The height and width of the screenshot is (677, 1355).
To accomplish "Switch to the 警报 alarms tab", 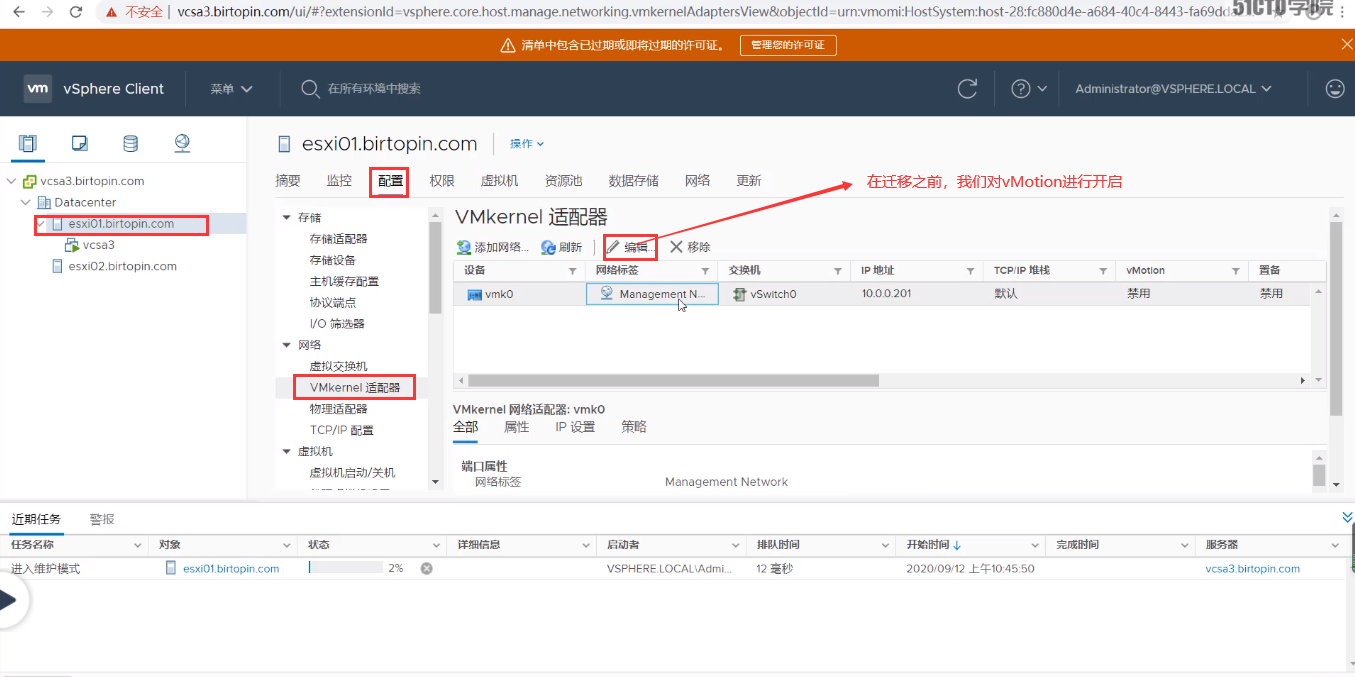I will [x=102, y=519].
